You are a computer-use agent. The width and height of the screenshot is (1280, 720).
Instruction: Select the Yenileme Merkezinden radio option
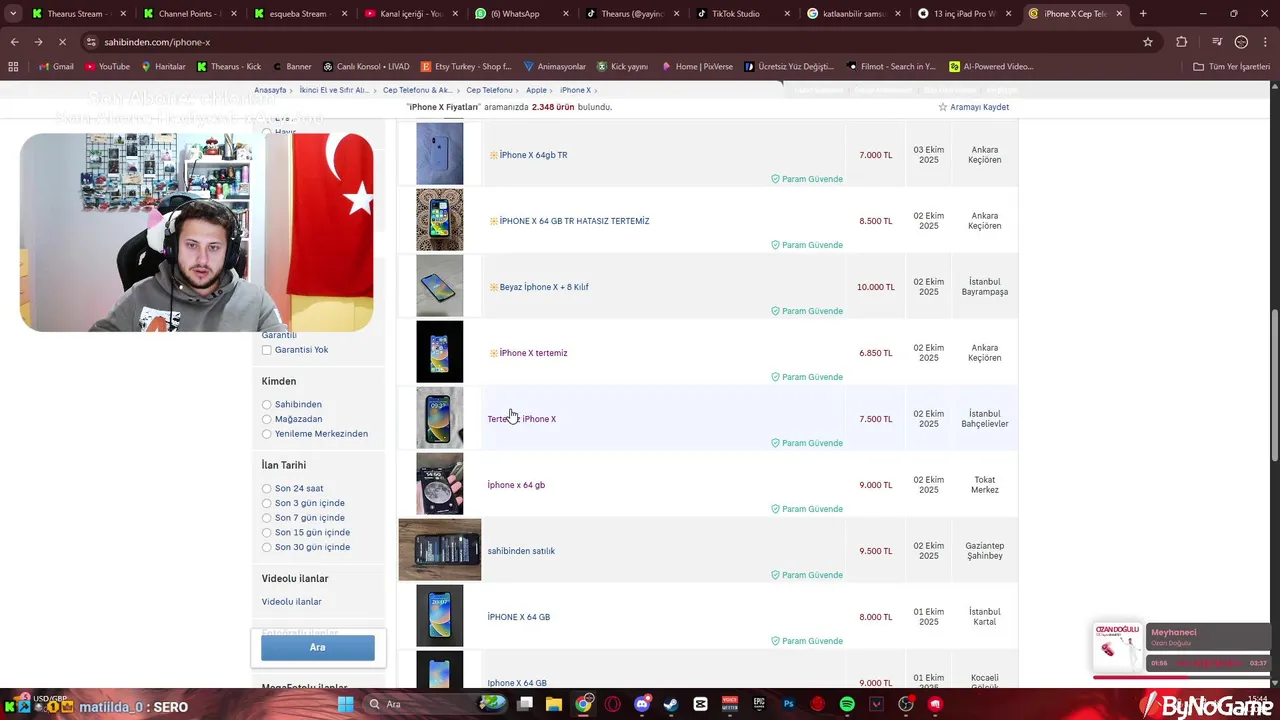pyautogui.click(x=267, y=434)
